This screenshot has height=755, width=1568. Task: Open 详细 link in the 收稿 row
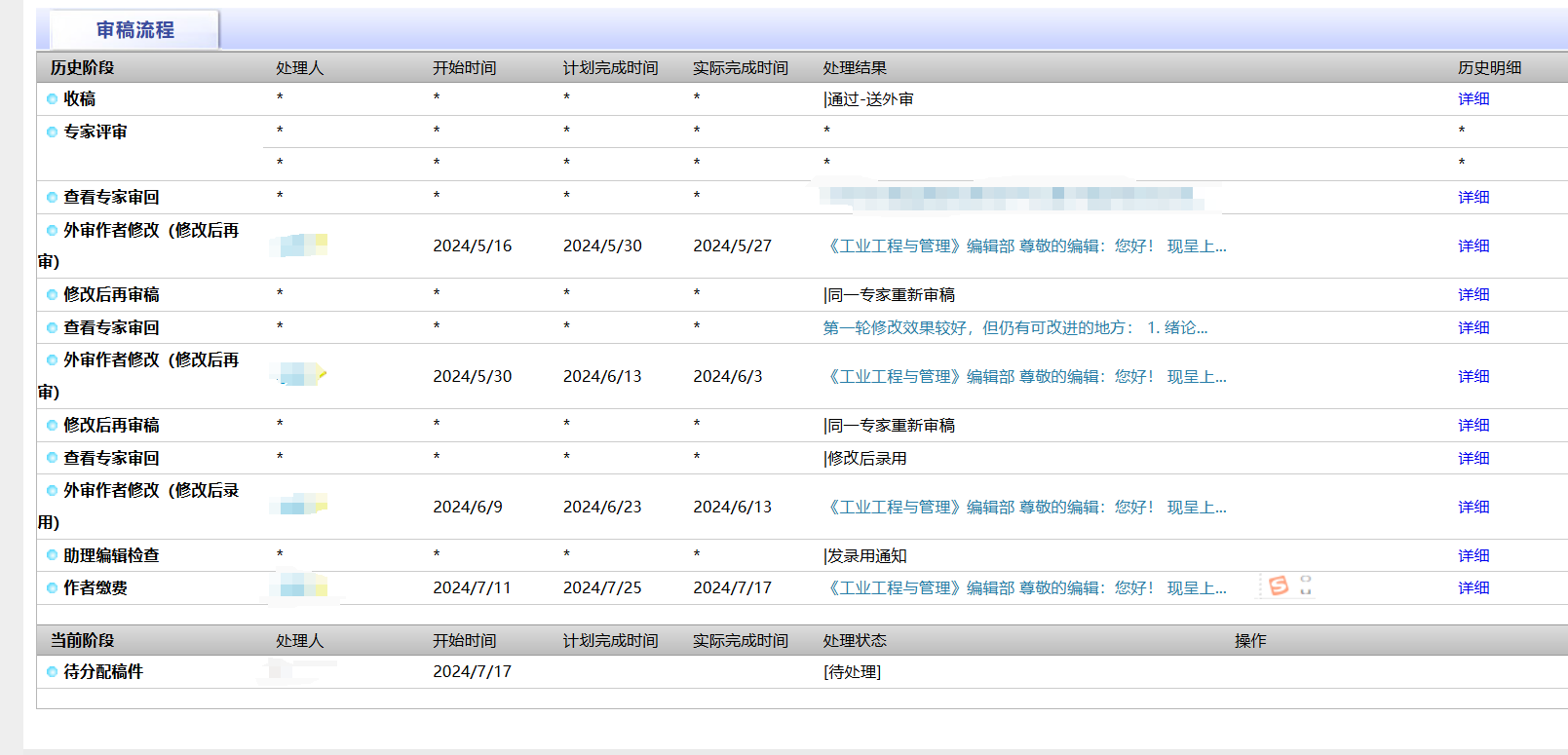pos(1473,99)
